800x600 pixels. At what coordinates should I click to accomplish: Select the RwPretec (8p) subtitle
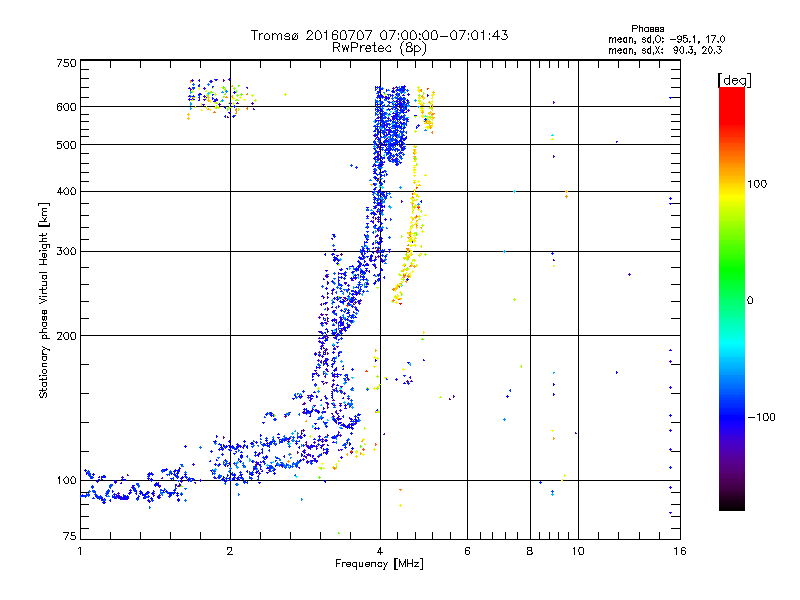point(379,48)
